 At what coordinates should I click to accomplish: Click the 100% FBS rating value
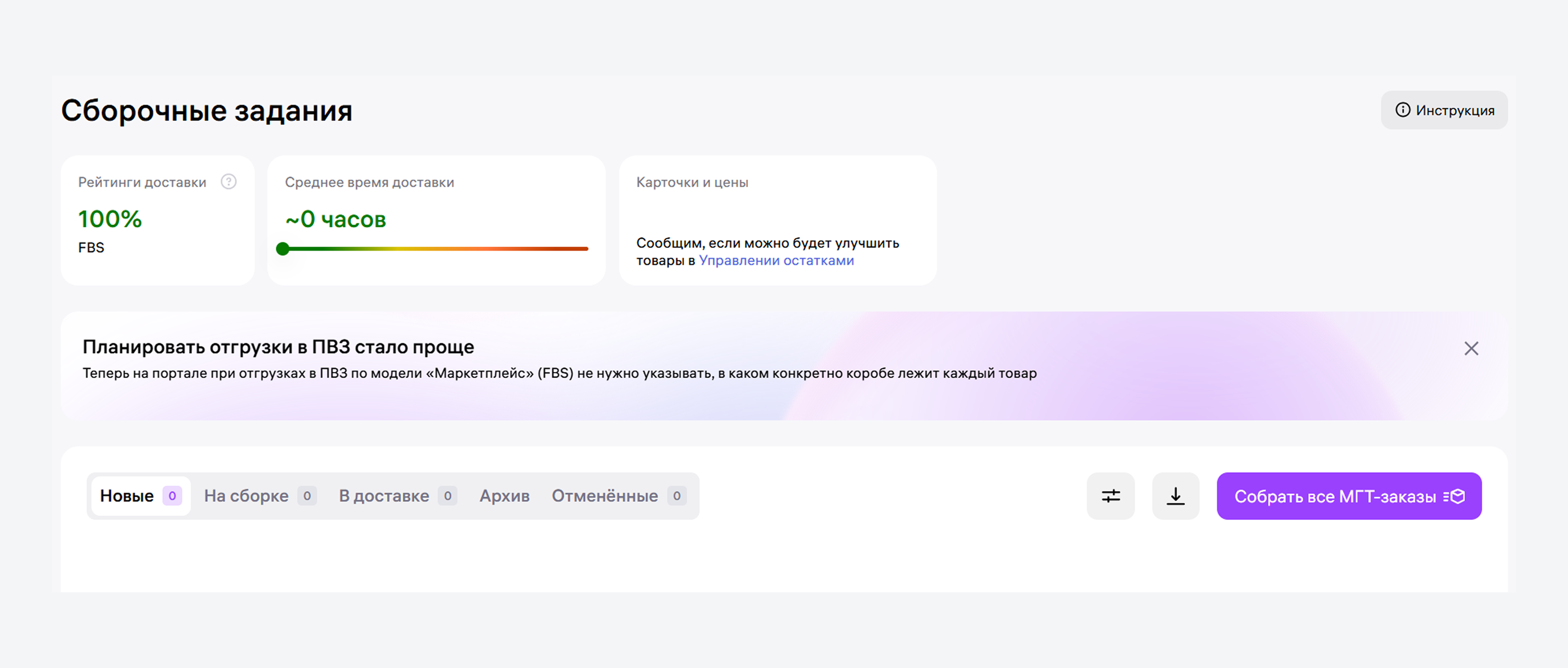click(x=110, y=219)
